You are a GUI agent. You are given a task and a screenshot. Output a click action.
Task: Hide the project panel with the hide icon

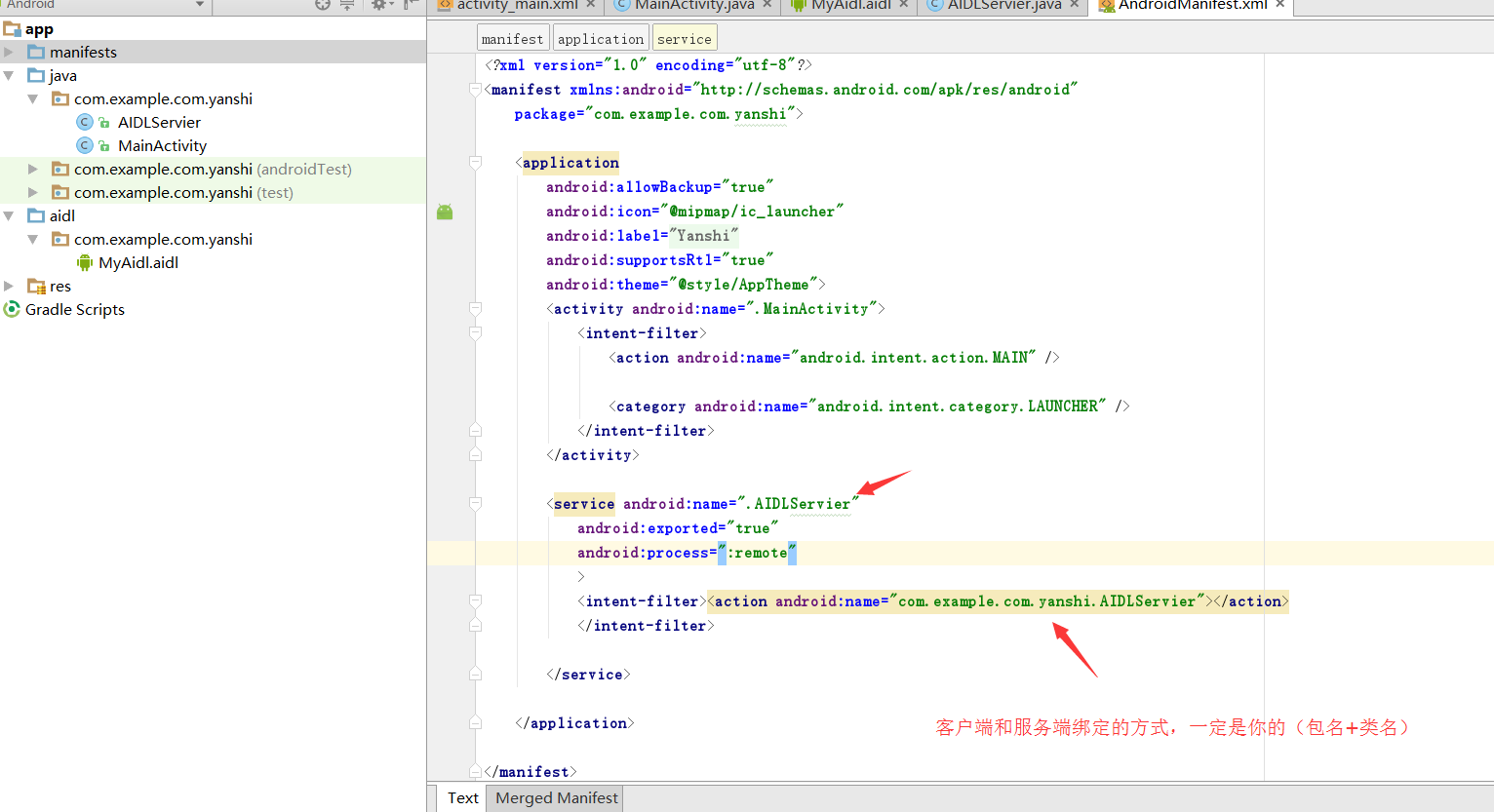pyautogui.click(x=410, y=5)
